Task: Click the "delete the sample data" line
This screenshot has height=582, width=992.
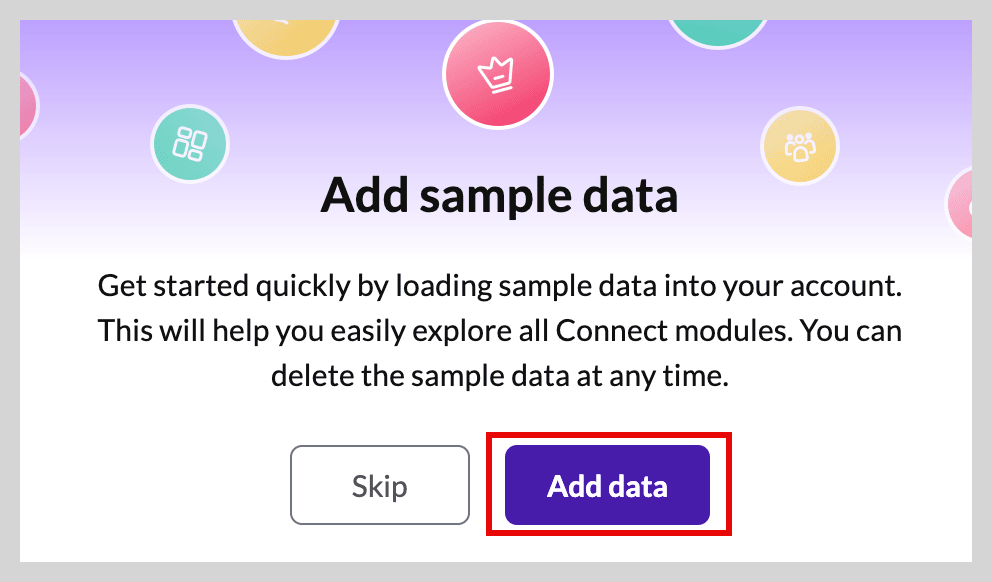Action: tap(499, 376)
